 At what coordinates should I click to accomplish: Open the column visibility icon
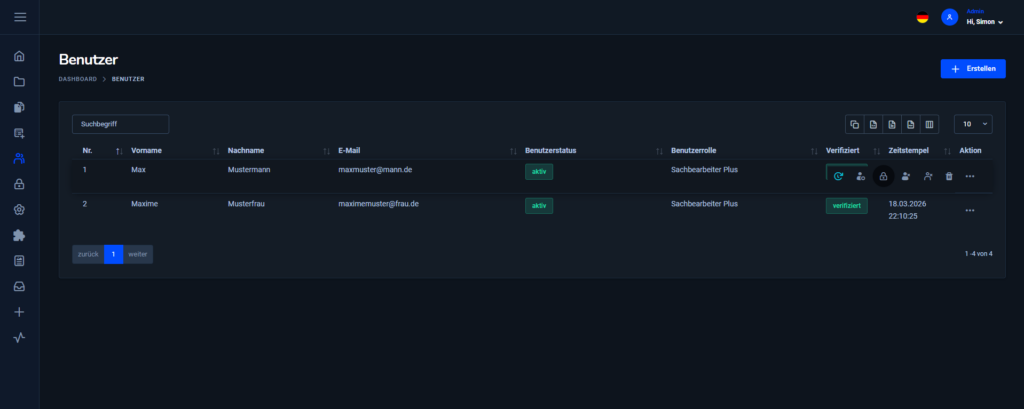[x=929, y=124]
